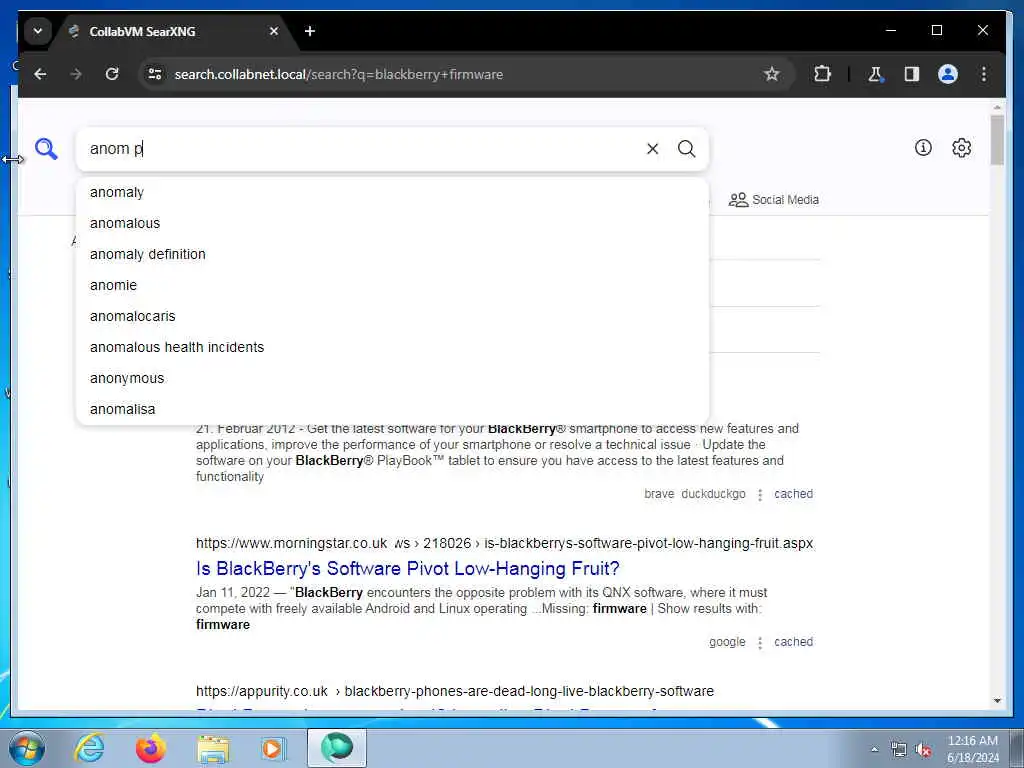The height and width of the screenshot is (768, 1024).
Task: Bookmark this page with the star icon
Action: tap(771, 74)
